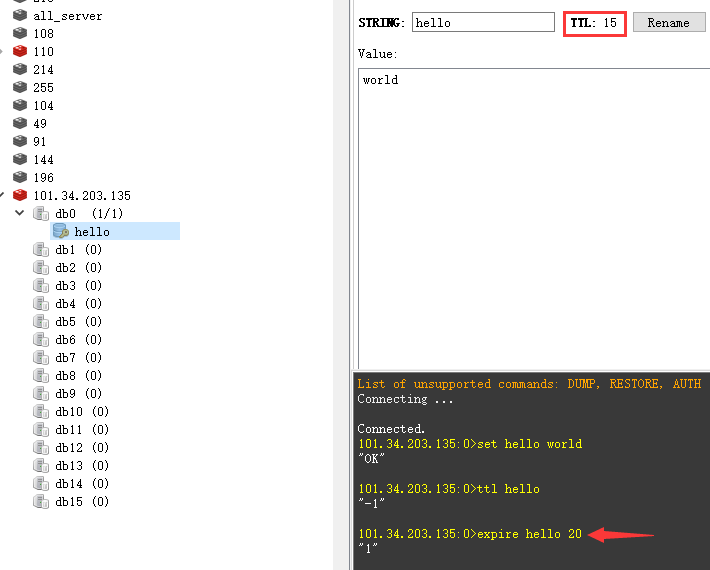Expand the 110 server node
The image size is (710, 570).
point(3,51)
